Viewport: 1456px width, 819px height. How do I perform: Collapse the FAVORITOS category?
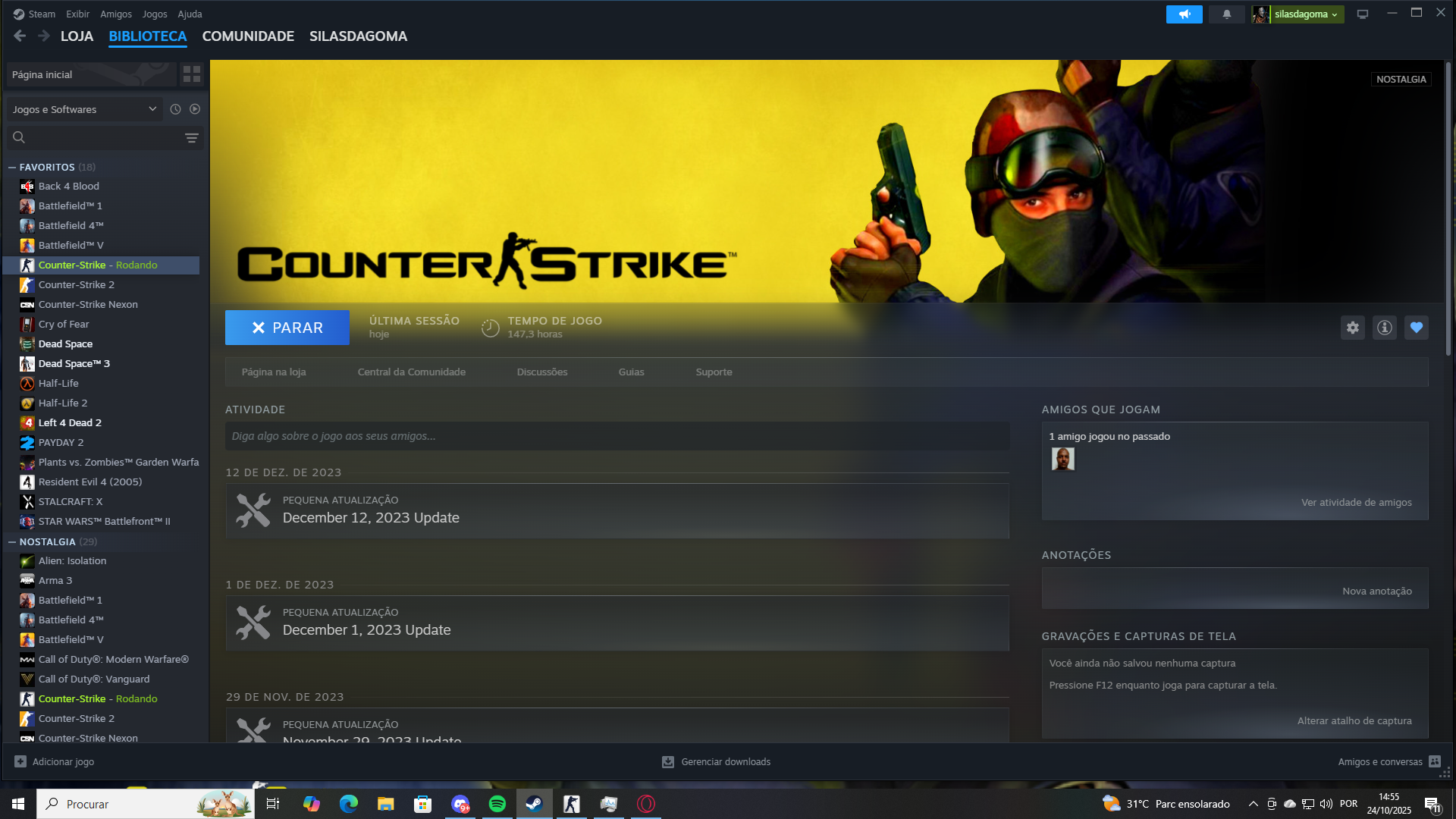(12, 167)
